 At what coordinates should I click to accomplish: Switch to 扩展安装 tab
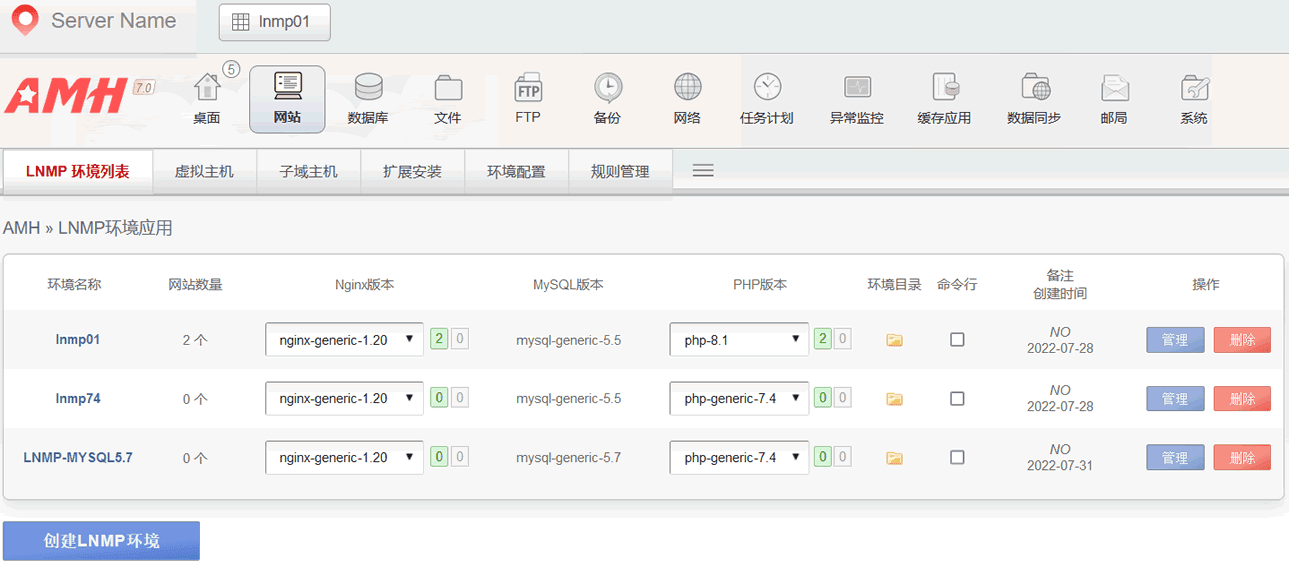(412, 171)
